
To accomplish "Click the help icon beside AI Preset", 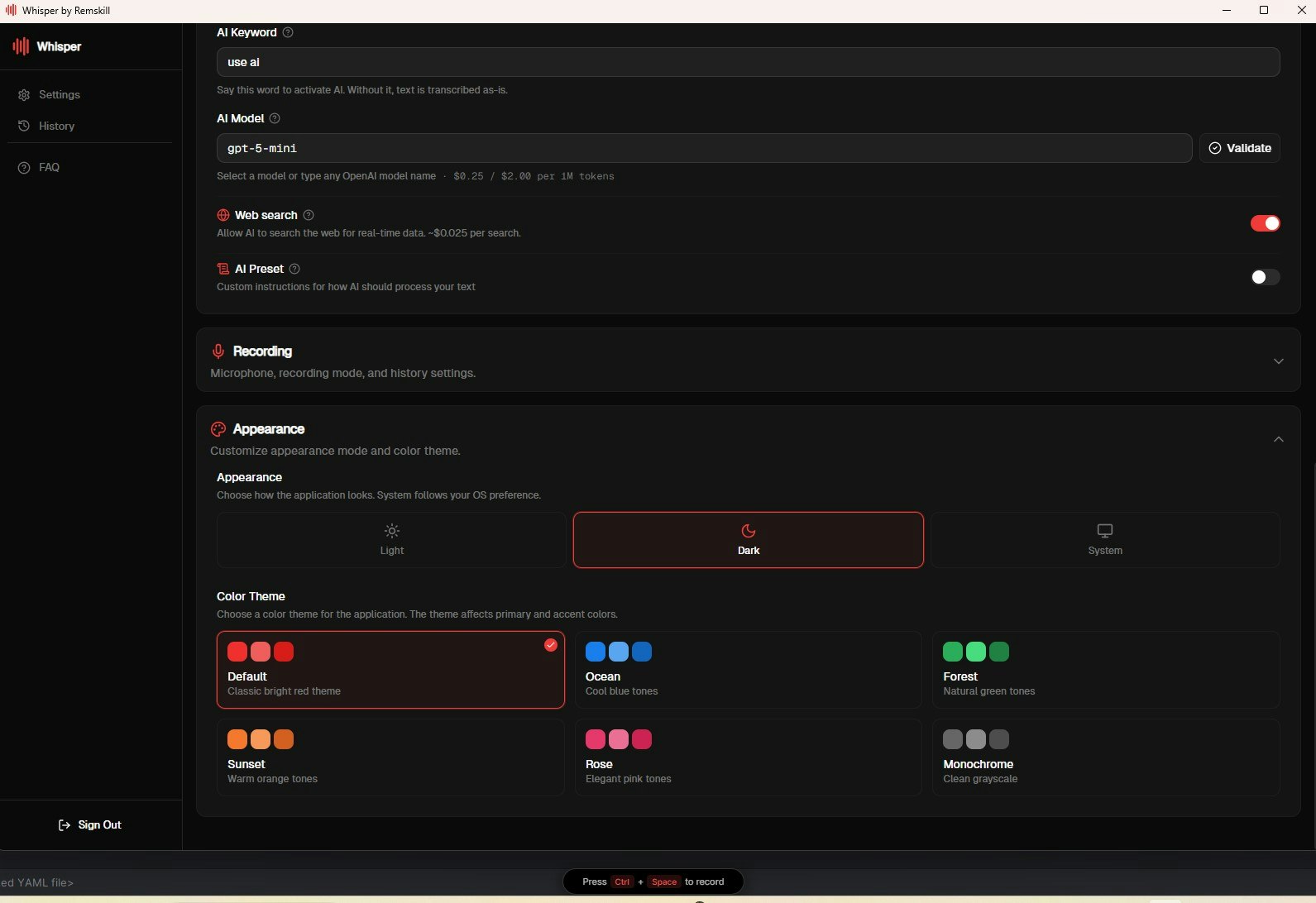I will click(294, 269).
